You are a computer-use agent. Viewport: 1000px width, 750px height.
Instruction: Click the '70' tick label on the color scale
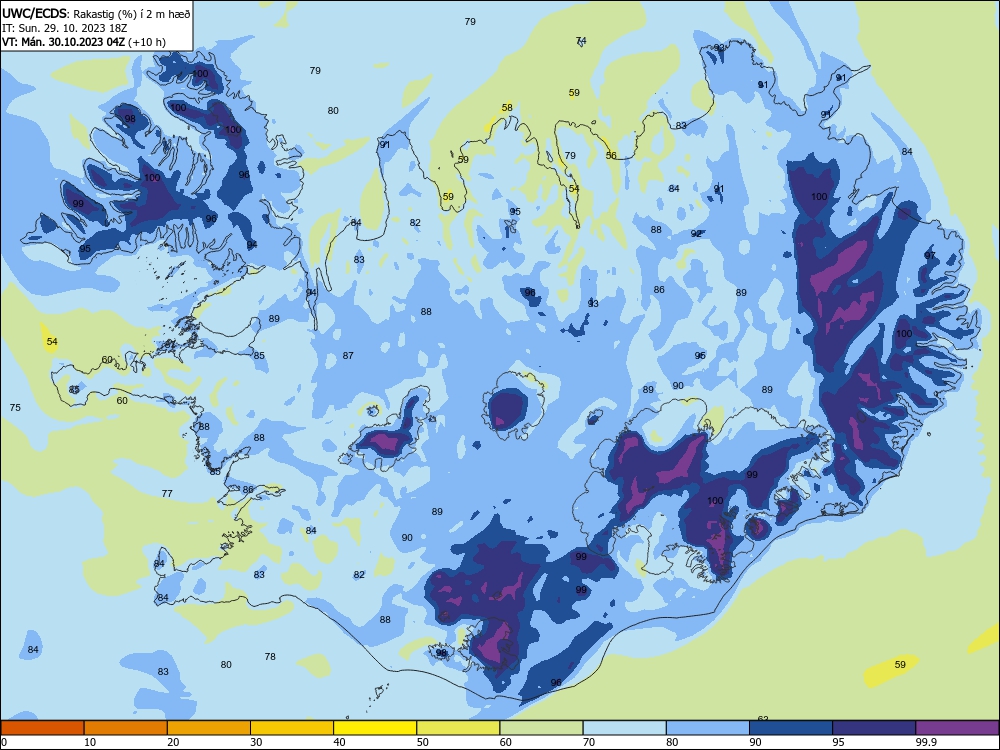[x=589, y=742]
